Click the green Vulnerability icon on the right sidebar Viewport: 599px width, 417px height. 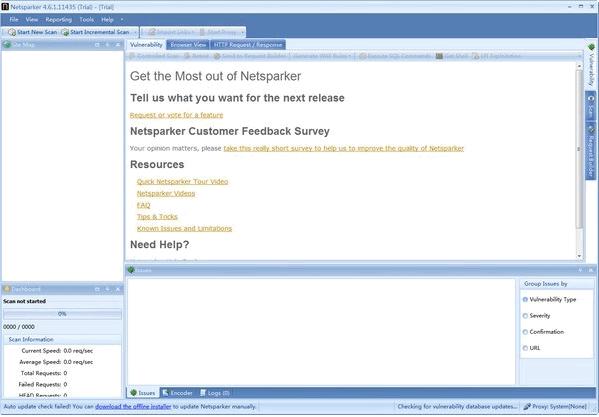(591, 47)
